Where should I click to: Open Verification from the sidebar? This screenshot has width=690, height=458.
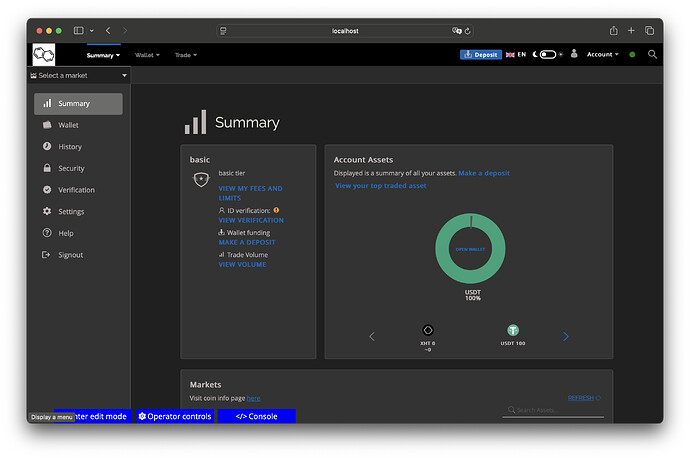[x=76, y=190]
